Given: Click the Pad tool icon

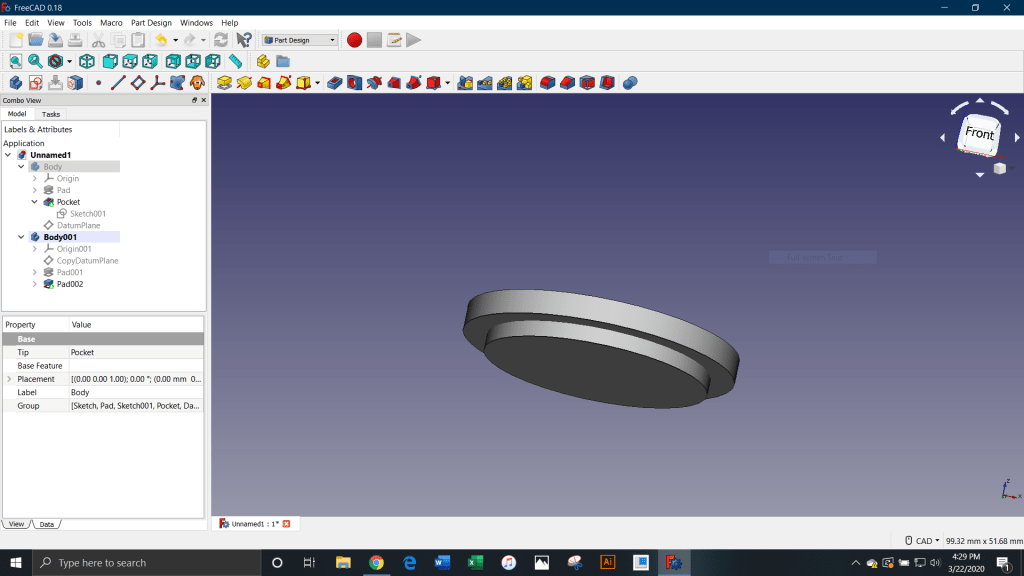Looking at the screenshot, I should tap(224, 83).
